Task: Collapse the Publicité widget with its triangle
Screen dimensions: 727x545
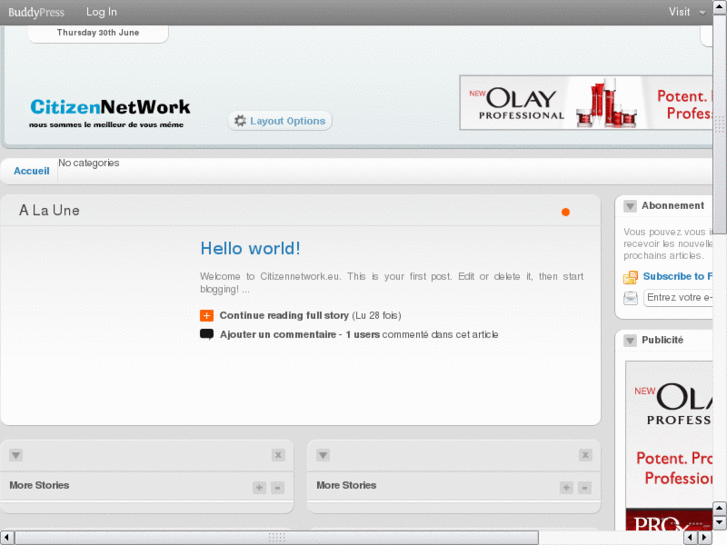Action: [630, 340]
